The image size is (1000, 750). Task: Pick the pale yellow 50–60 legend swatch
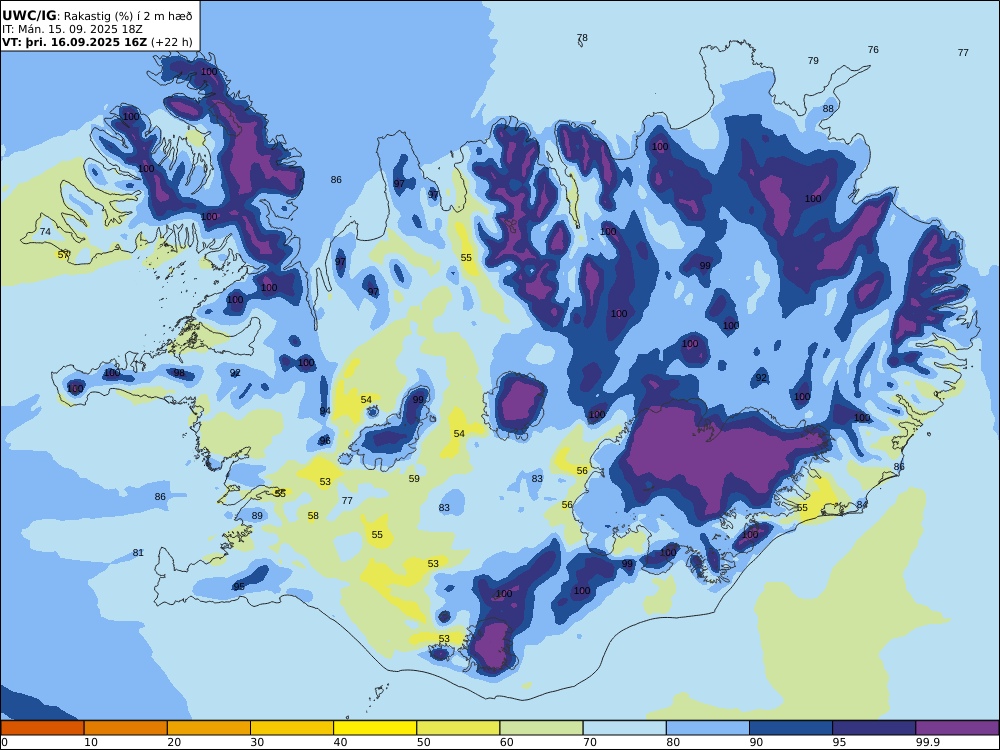tap(458, 728)
